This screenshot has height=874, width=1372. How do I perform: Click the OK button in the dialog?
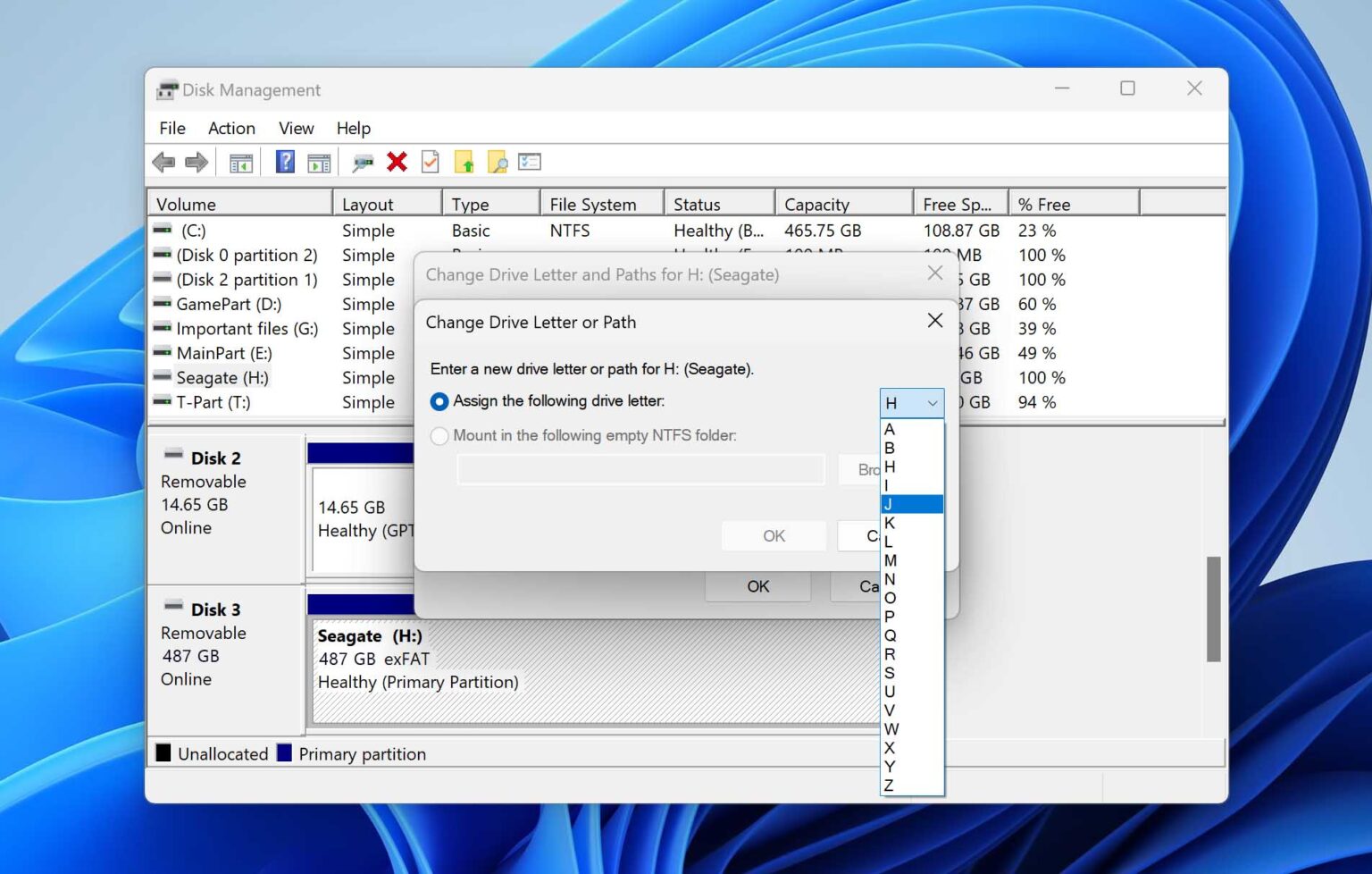pyautogui.click(x=774, y=535)
